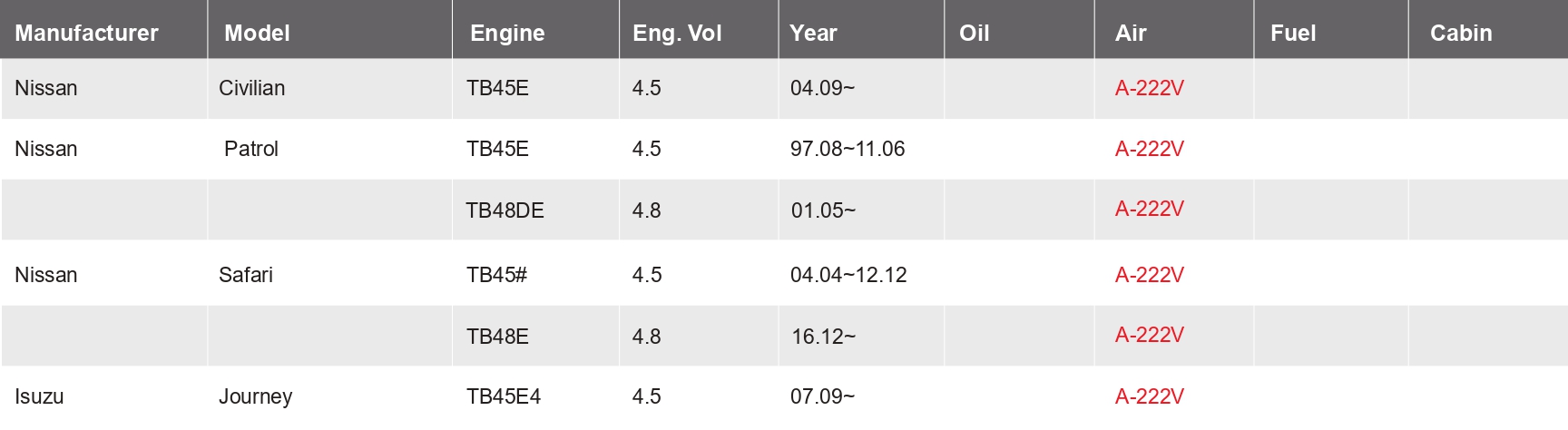Select the Civilian model cell
Image resolution: width=1568 pixels, height=430 pixels.
coord(251,88)
